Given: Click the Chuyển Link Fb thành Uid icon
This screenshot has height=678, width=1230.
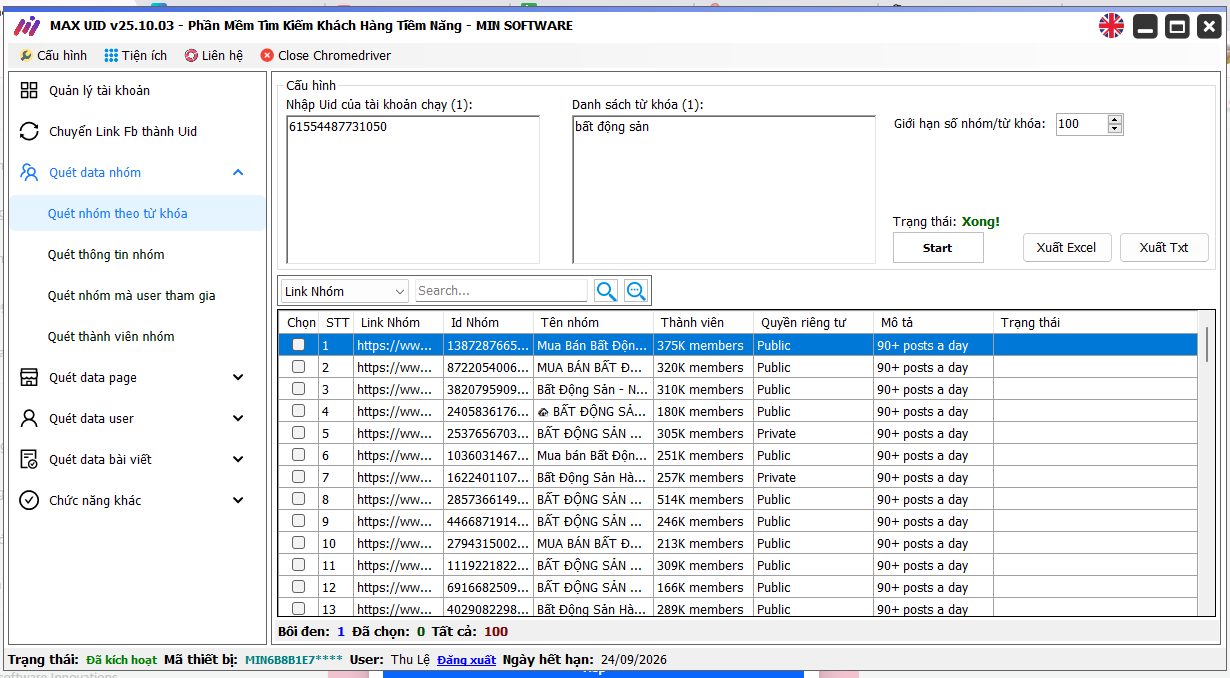Looking at the screenshot, I should click(x=29, y=132).
